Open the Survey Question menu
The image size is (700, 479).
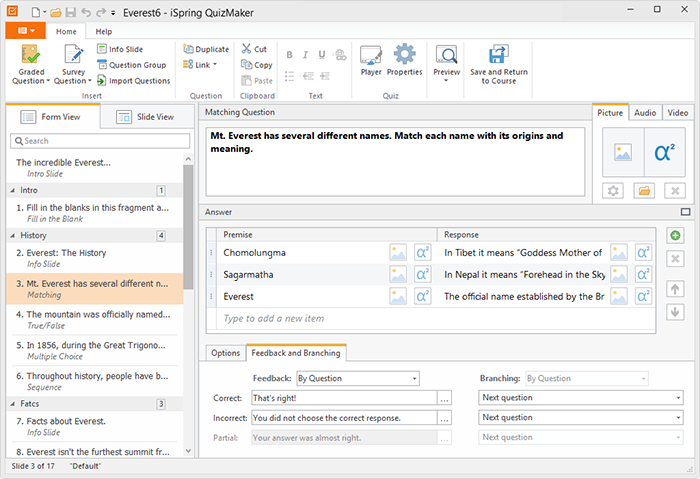[x=73, y=65]
